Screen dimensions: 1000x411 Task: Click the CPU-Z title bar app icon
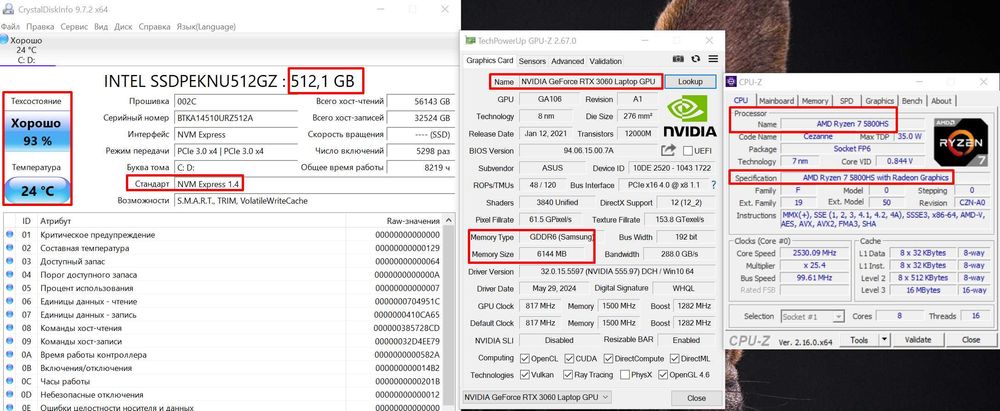tap(732, 82)
